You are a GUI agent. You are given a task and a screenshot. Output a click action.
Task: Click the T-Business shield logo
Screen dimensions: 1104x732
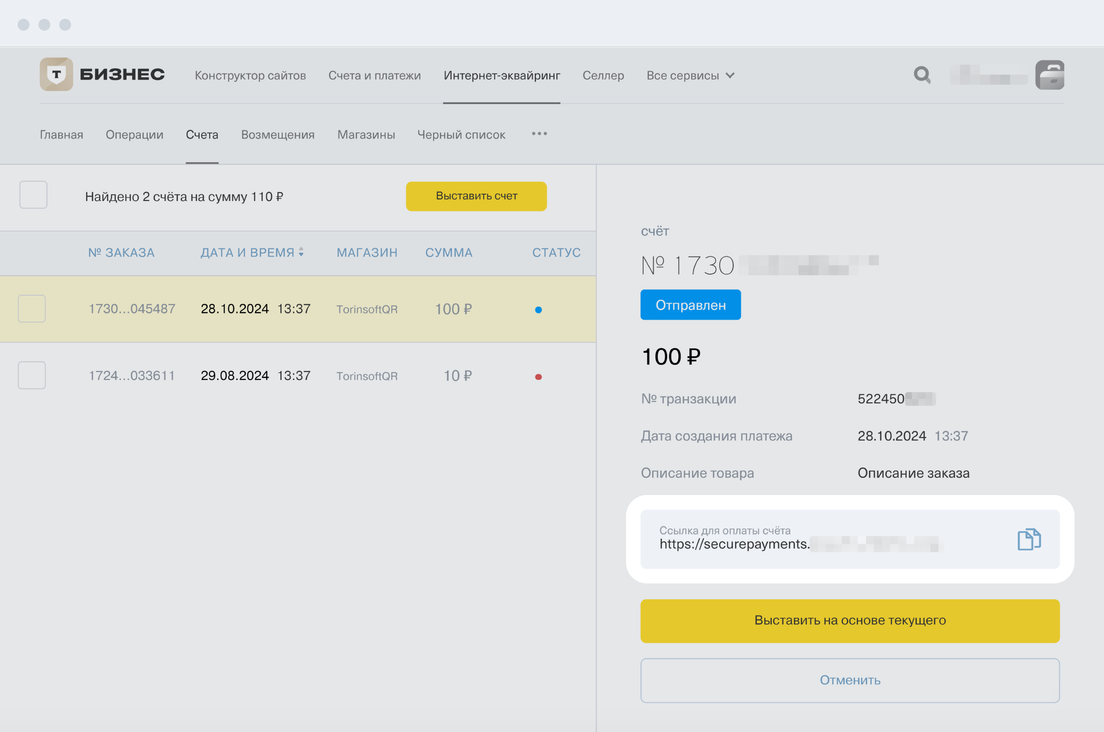coord(57,75)
